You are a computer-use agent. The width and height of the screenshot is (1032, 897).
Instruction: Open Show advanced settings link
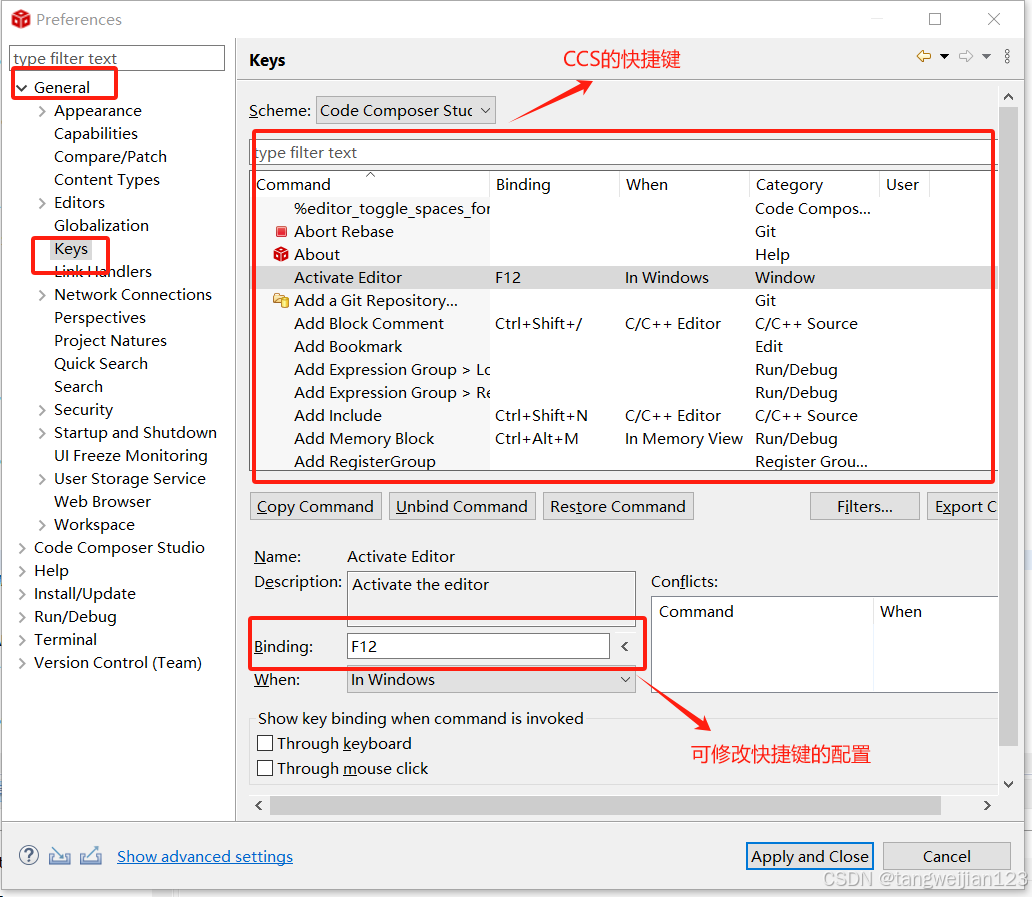pyautogui.click(x=205, y=856)
